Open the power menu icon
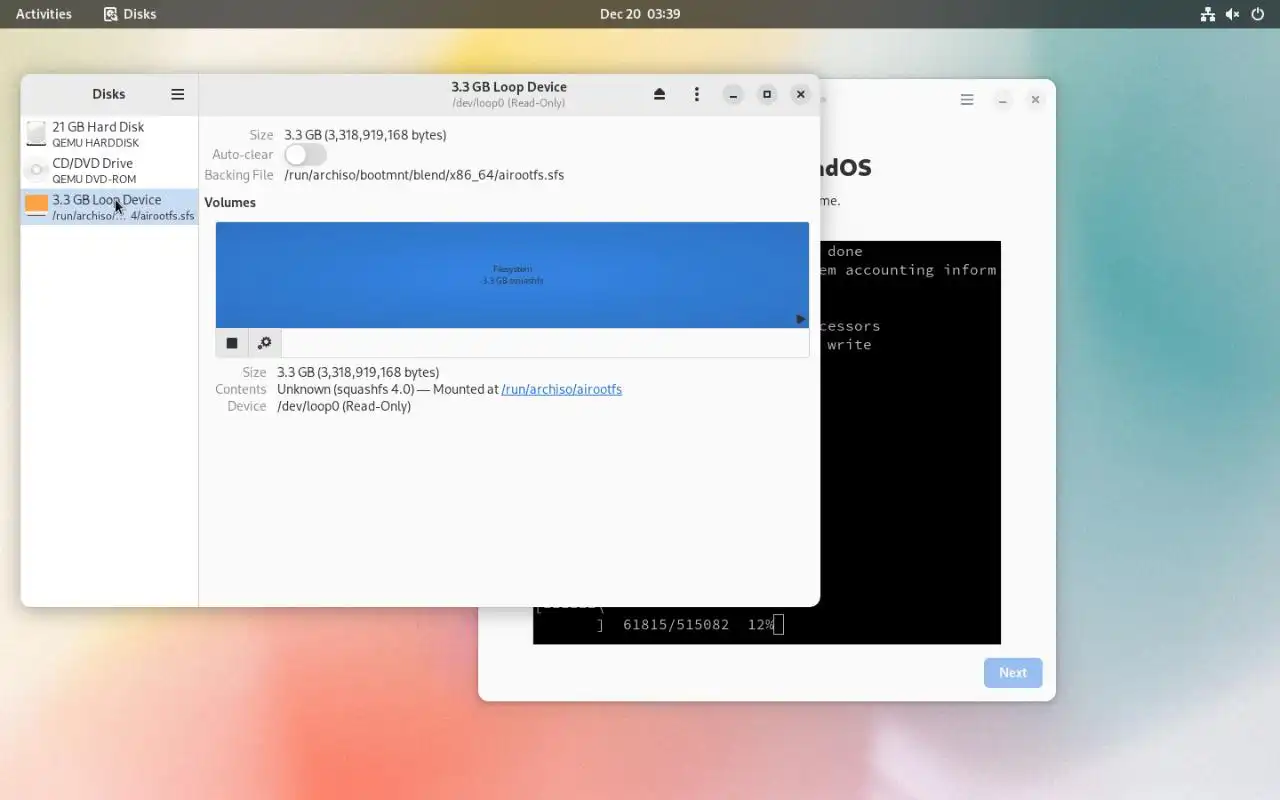The width and height of the screenshot is (1280, 800). point(1258,14)
